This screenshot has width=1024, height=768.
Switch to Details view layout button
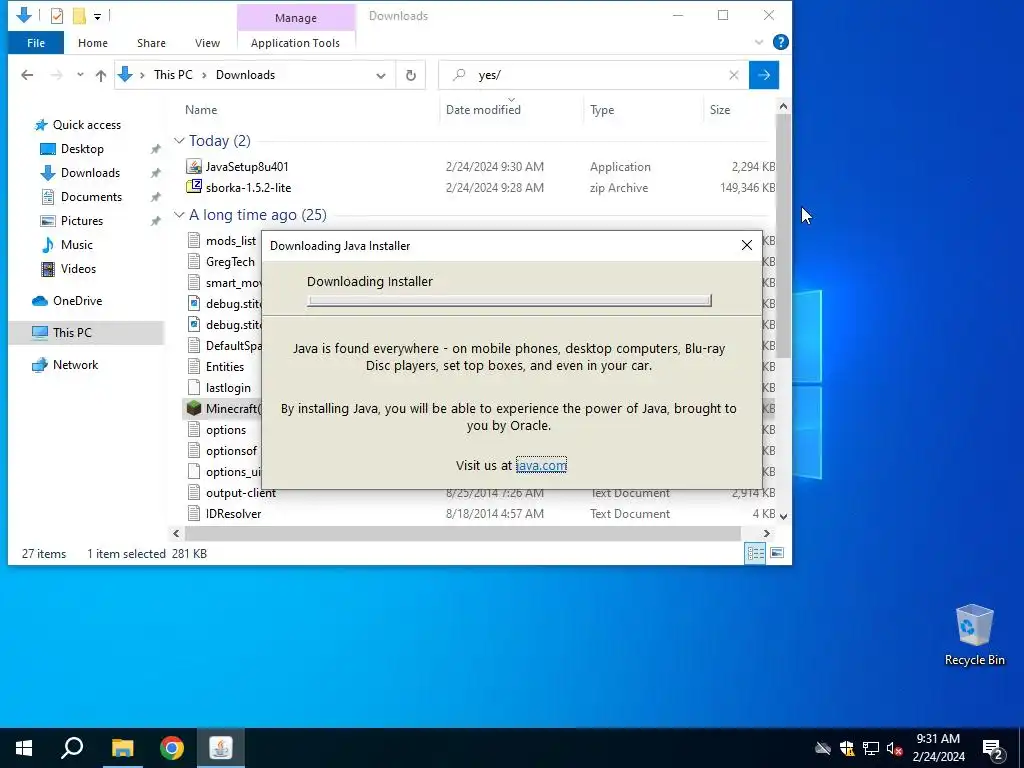tap(755, 554)
